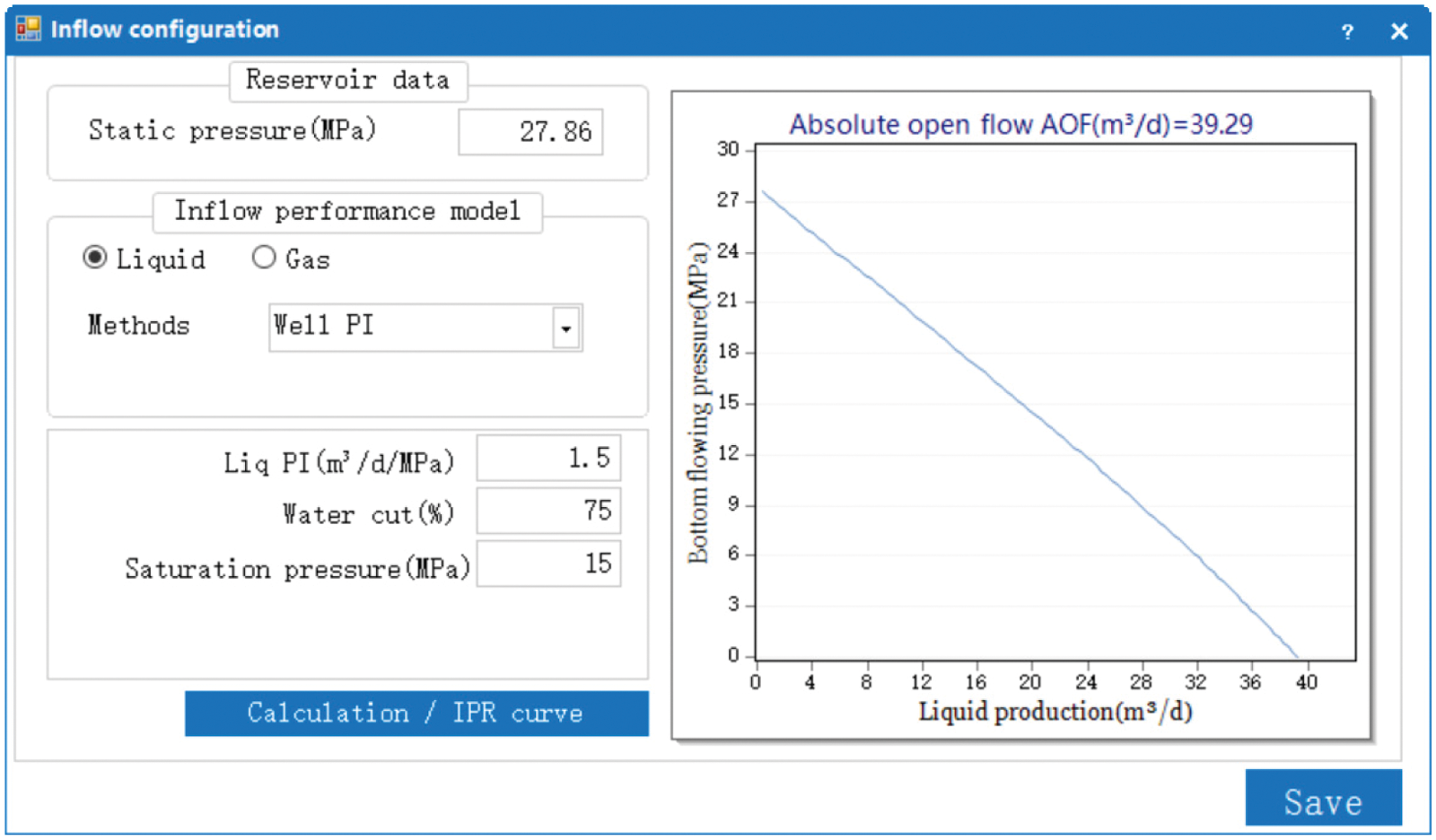
Task: Select the Liquid radio button
Action: tap(95, 258)
